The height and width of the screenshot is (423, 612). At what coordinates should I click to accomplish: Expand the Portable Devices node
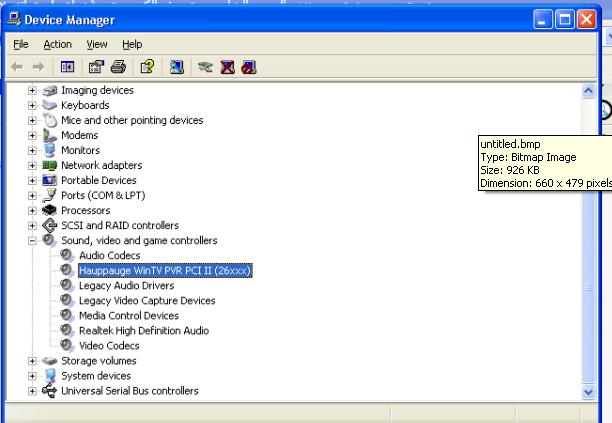[32, 181]
